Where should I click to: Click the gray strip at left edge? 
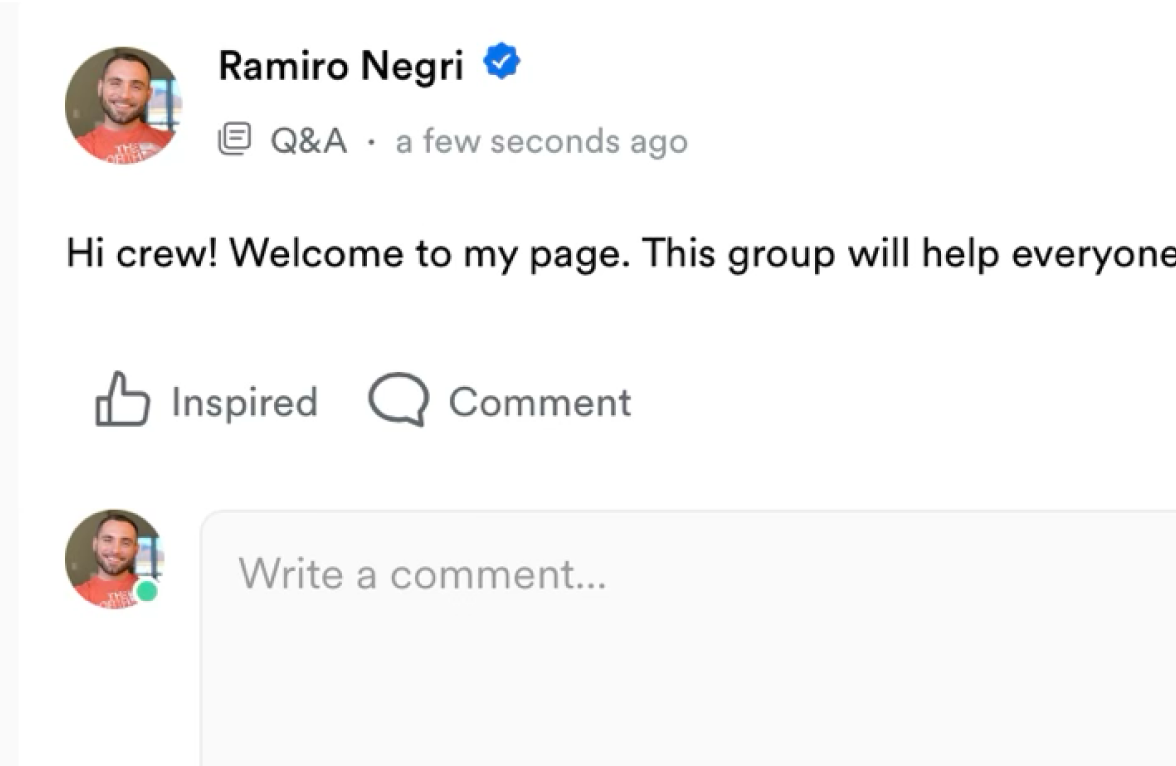[8, 400]
